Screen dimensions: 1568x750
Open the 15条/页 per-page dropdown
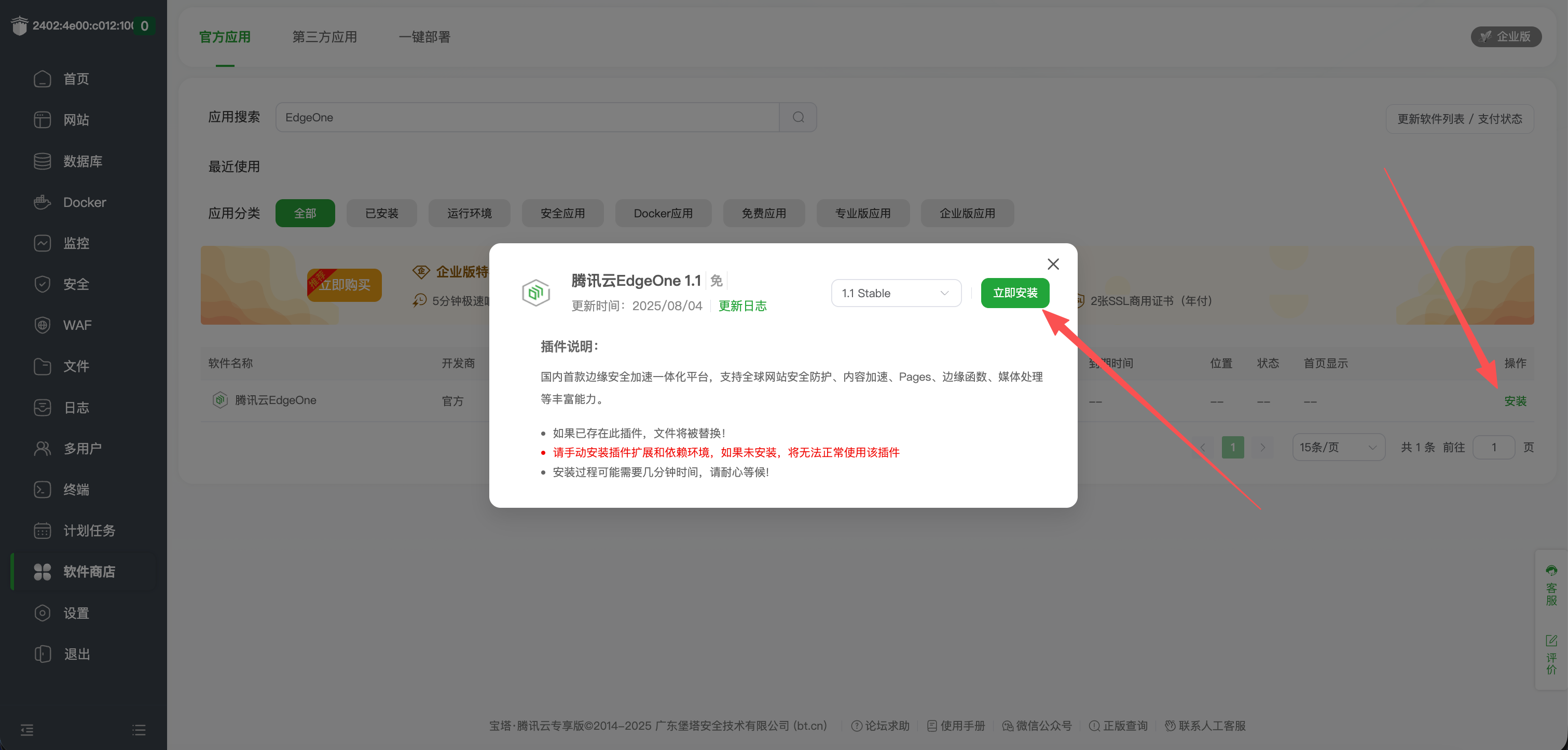1338,447
